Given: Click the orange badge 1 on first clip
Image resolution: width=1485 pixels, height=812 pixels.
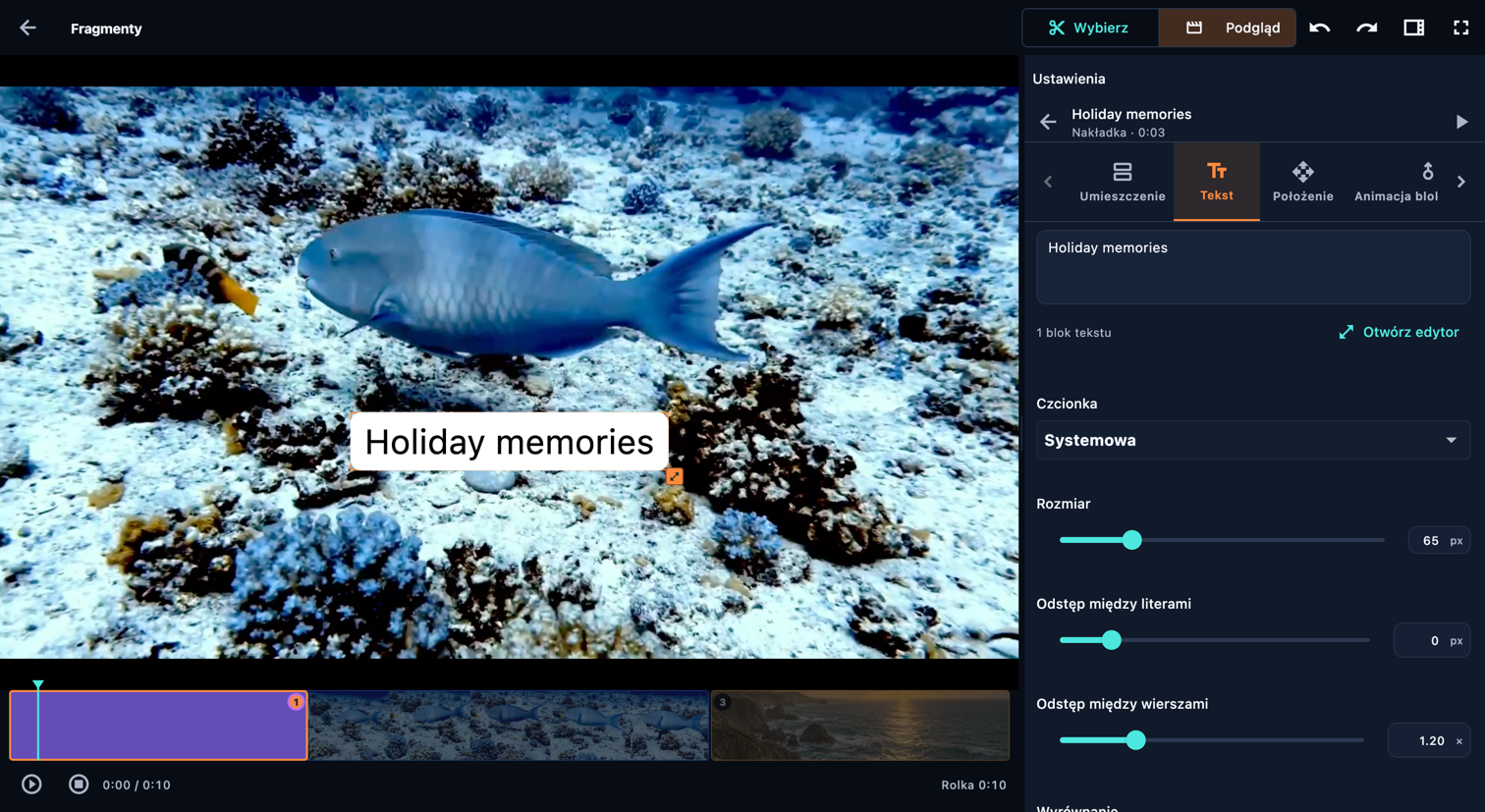Looking at the screenshot, I should [296, 702].
